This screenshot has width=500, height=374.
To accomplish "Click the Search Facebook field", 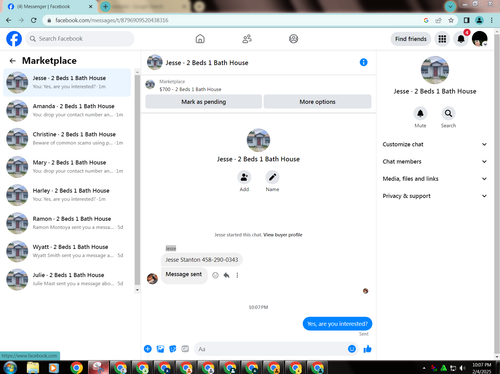I will pos(80,39).
